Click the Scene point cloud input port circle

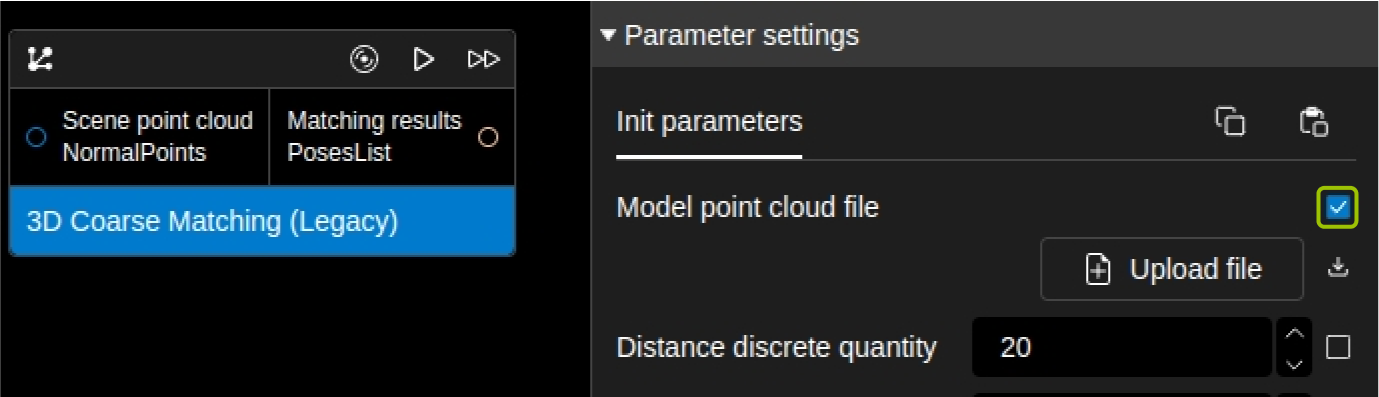click(x=36, y=137)
